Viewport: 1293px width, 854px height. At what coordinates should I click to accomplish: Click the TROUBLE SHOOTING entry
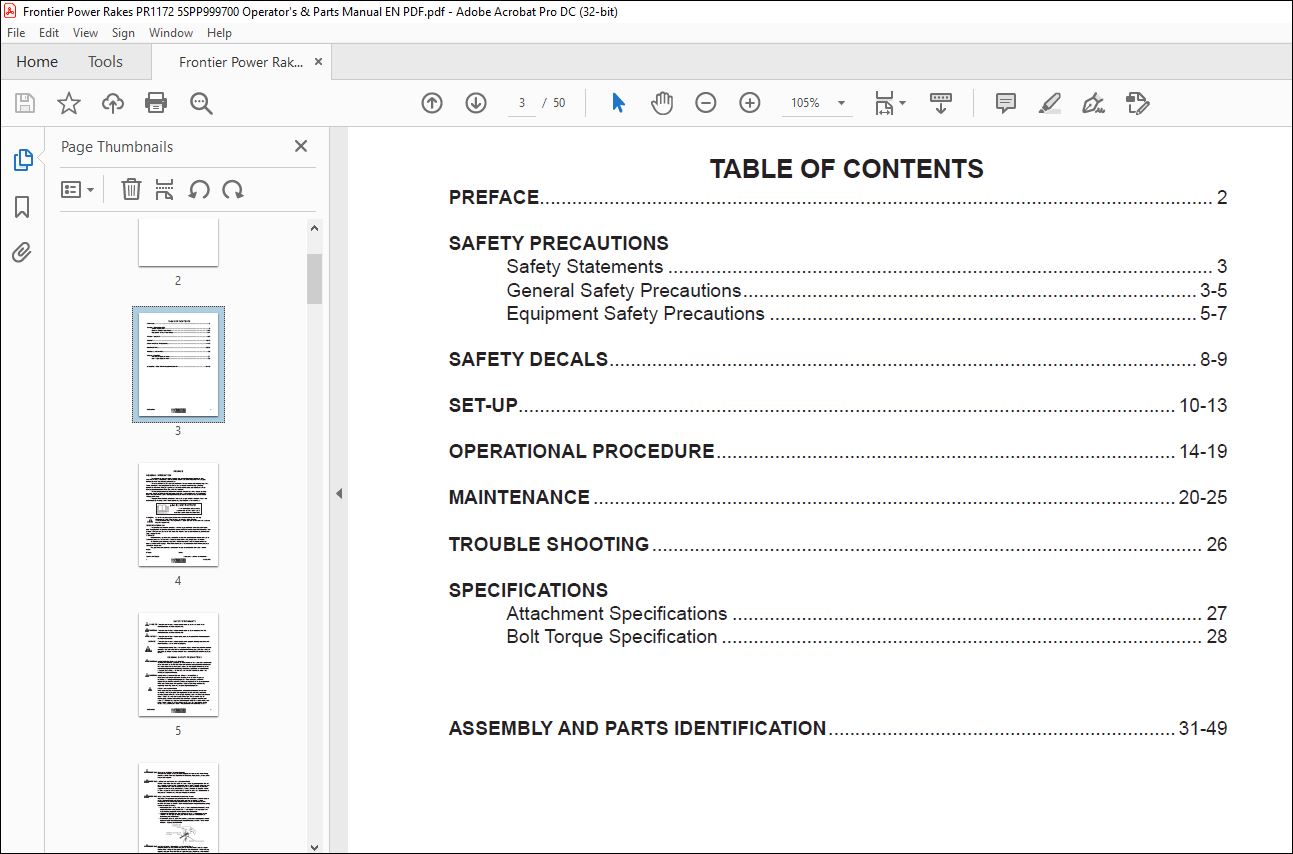837,545
